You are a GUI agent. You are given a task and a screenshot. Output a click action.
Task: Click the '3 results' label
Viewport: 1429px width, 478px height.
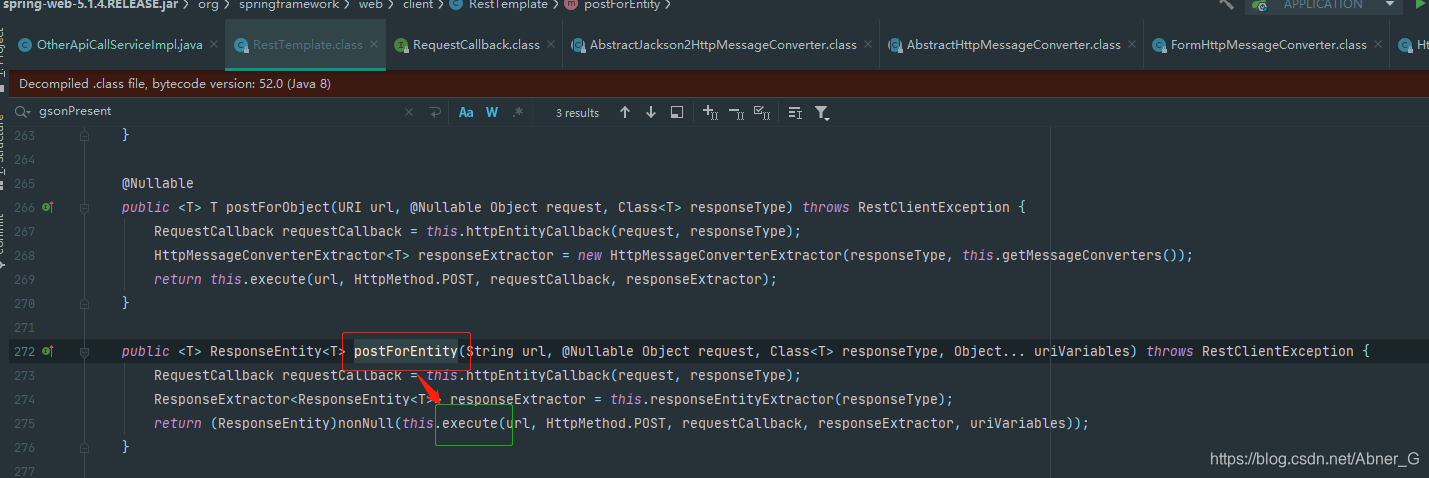point(577,113)
